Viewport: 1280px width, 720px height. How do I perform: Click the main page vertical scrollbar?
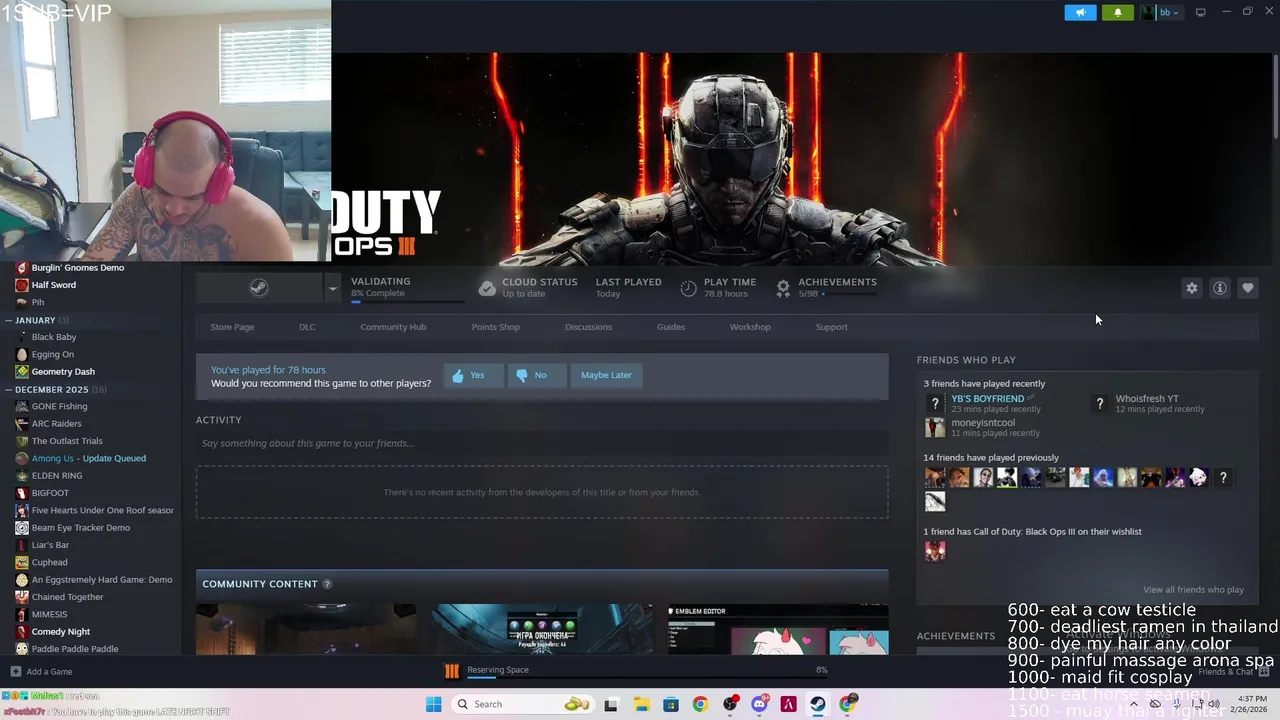[x=1276, y=95]
